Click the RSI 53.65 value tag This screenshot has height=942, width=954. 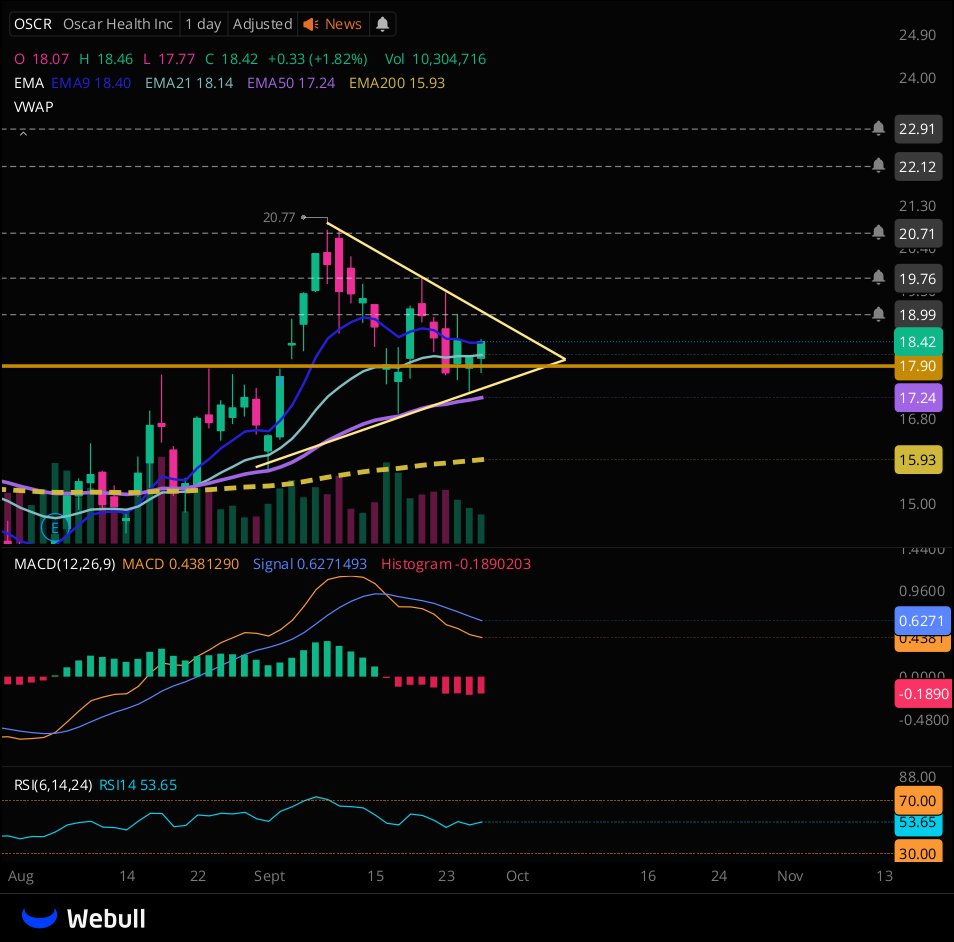(x=917, y=823)
